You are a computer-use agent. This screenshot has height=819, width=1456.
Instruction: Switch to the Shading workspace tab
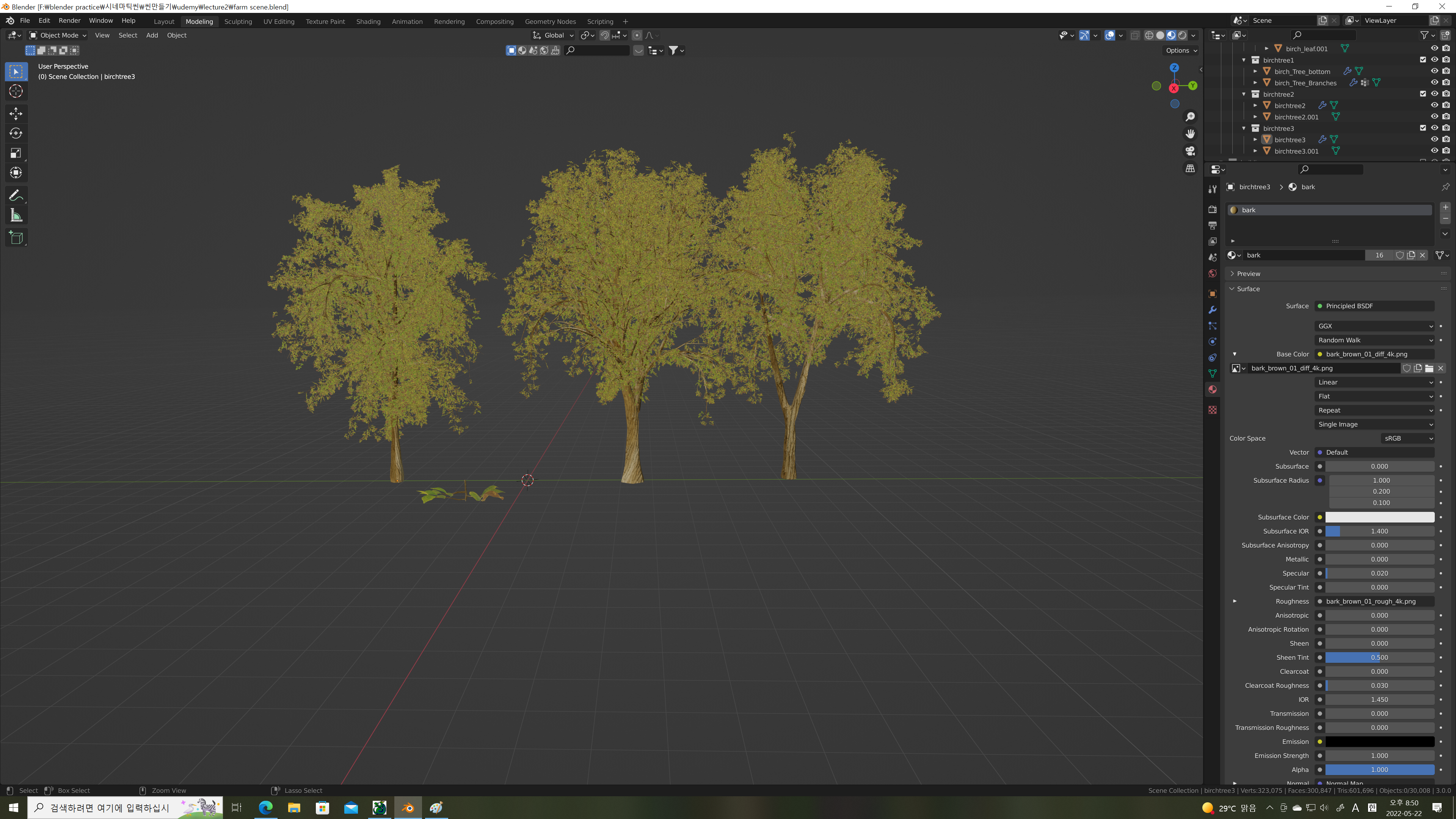pos(368,22)
